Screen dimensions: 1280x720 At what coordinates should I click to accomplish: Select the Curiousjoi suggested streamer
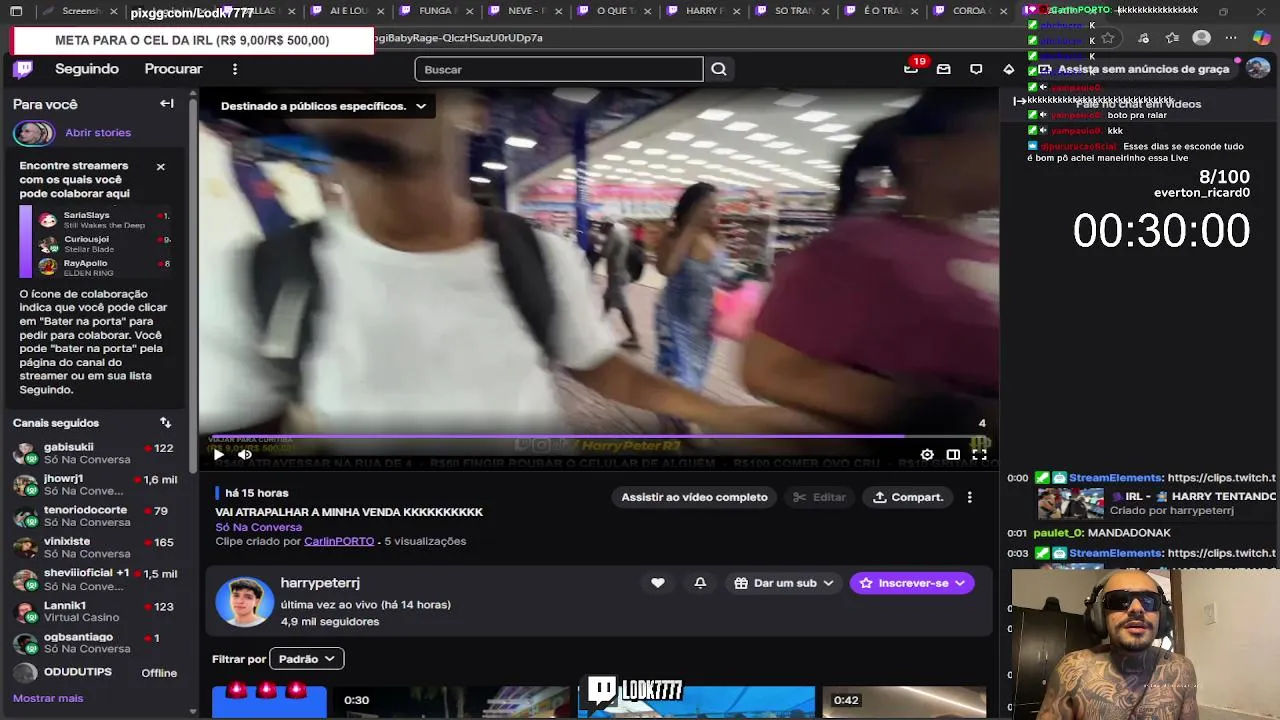(104, 243)
